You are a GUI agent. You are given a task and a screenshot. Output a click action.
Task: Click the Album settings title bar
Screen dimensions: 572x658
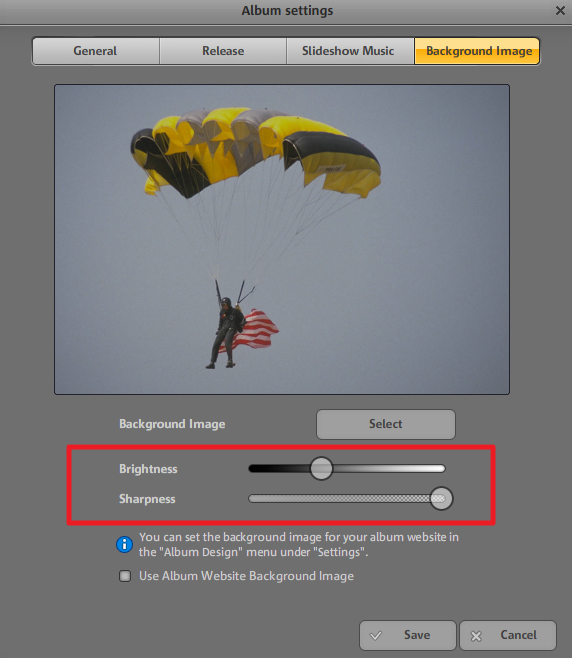(287, 10)
